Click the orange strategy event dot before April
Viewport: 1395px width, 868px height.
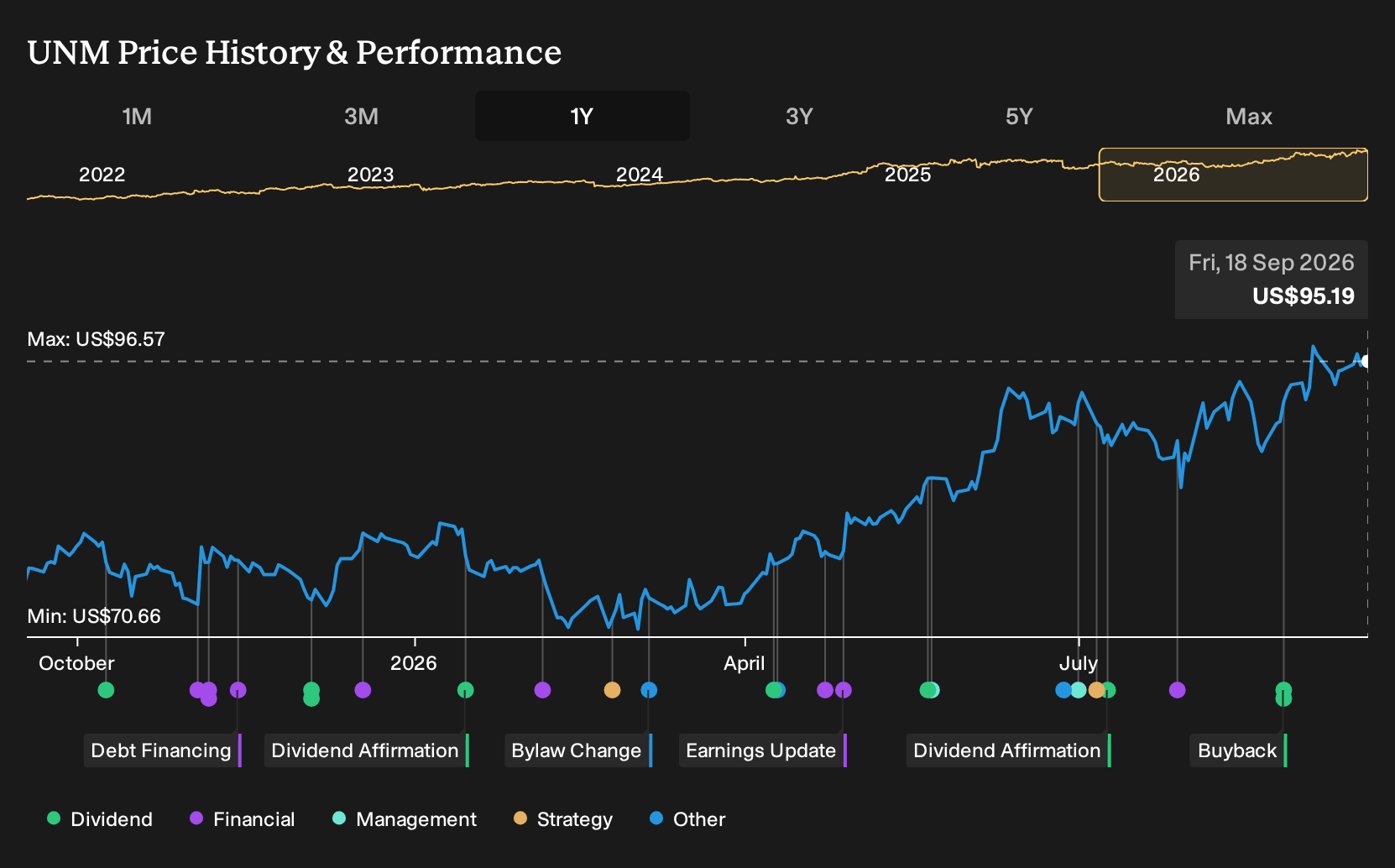(x=613, y=690)
